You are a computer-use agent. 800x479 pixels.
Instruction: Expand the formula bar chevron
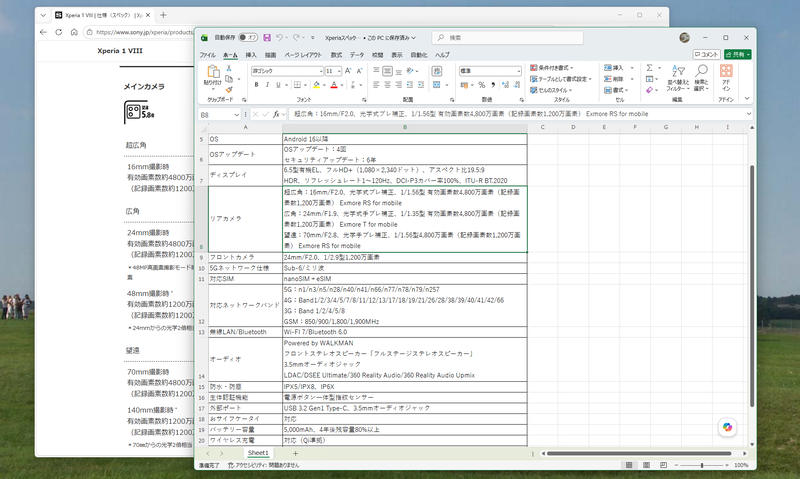point(748,114)
